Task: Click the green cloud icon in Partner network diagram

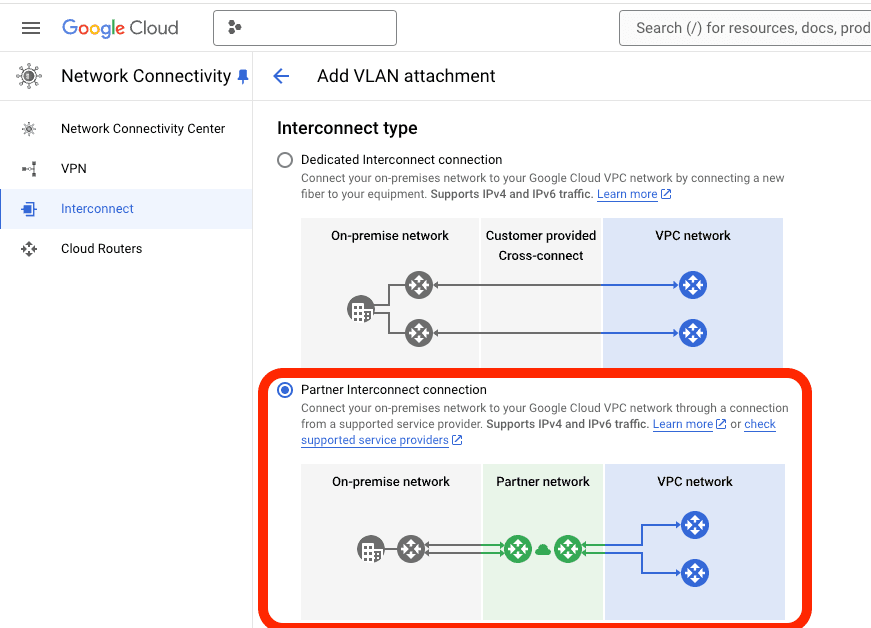Action: (543, 548)
